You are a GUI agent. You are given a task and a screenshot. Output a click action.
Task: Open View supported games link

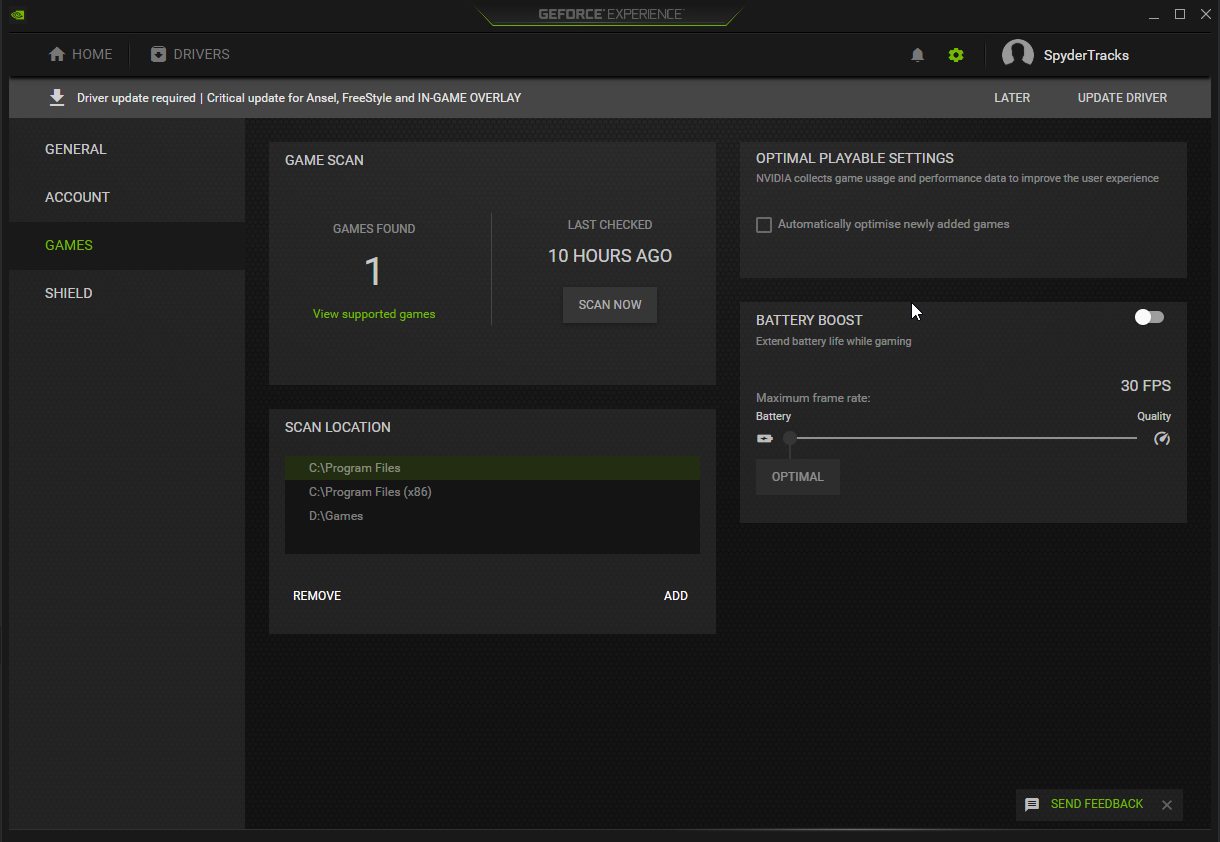(x=374, y=314)
